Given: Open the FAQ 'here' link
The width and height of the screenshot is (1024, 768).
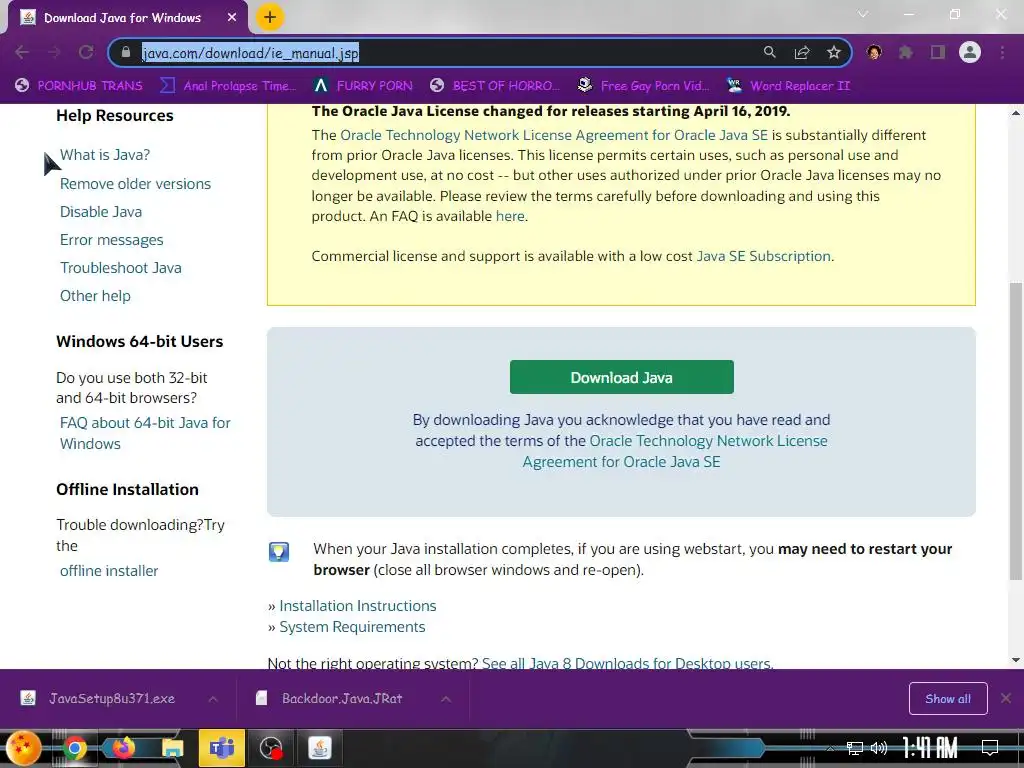Looking at the screenshot, I should pos(510,216).
